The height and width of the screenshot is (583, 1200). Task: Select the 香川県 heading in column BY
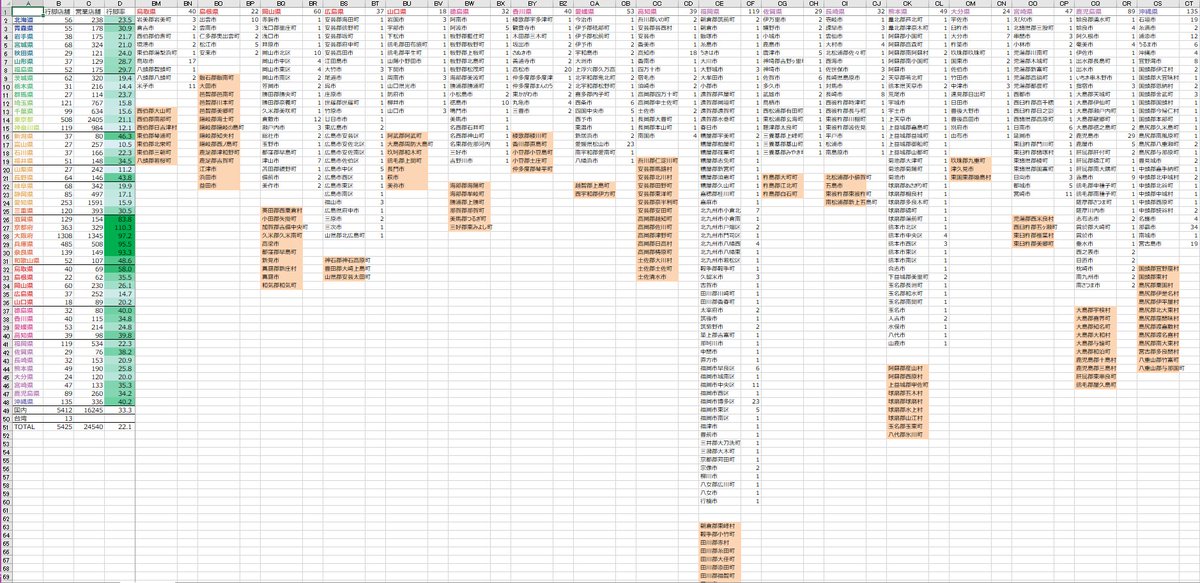tap(532, 11)
